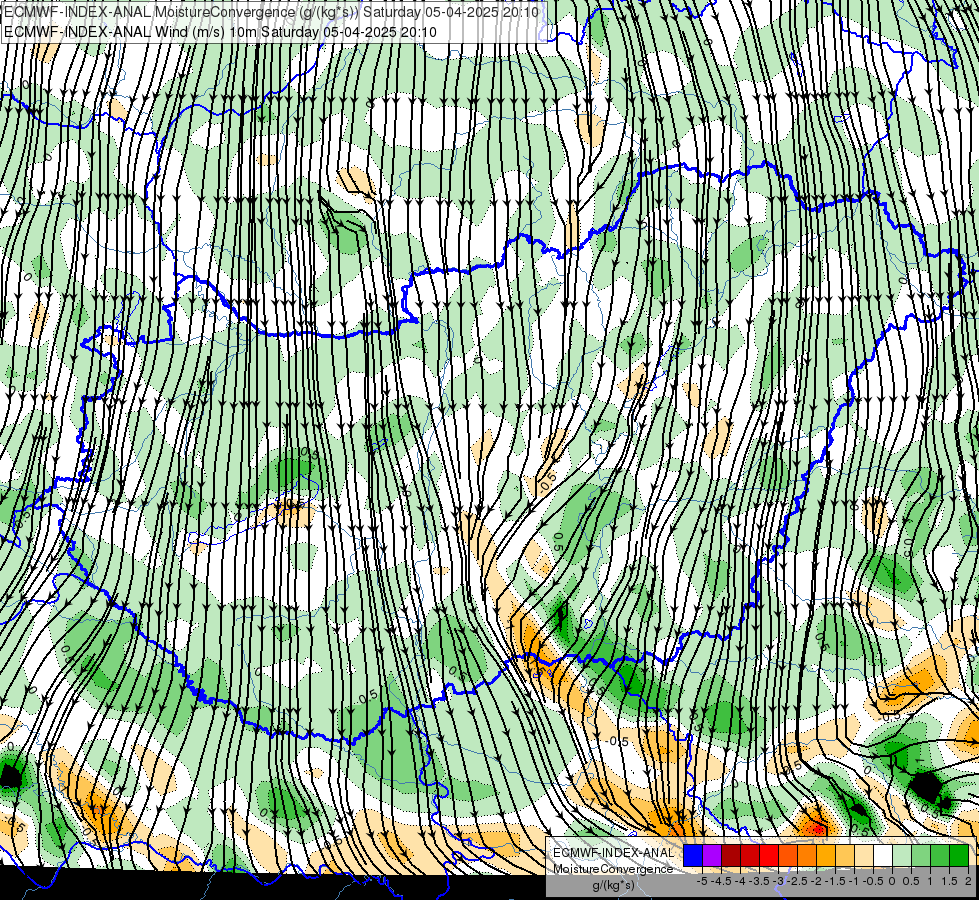Click the legend tick value 2

tap(968, 881)
